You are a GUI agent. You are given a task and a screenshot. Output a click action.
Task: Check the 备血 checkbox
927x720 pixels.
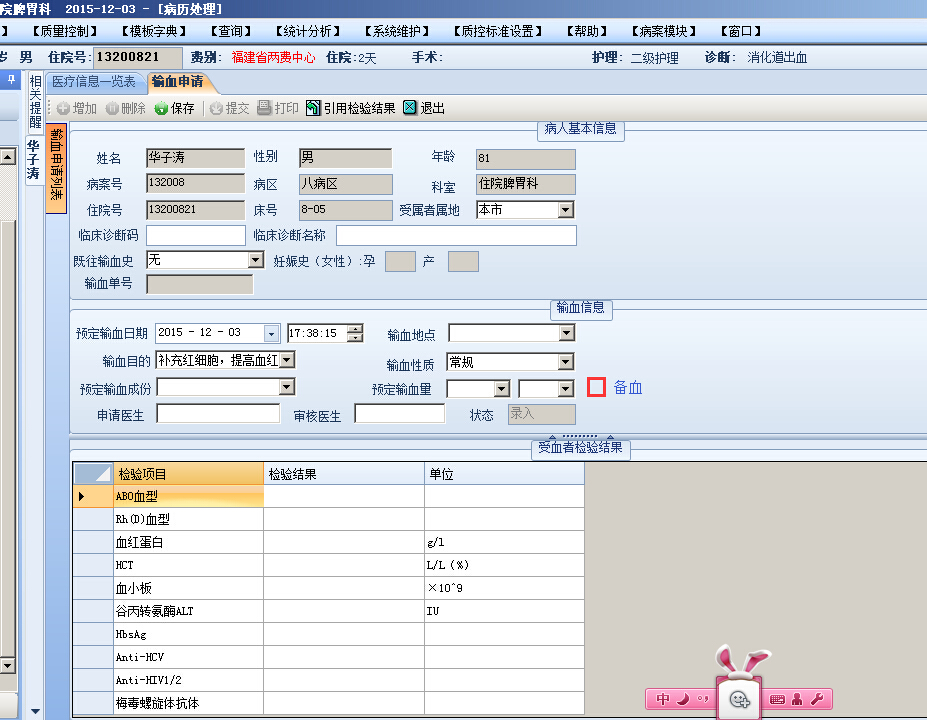[597, 387]
